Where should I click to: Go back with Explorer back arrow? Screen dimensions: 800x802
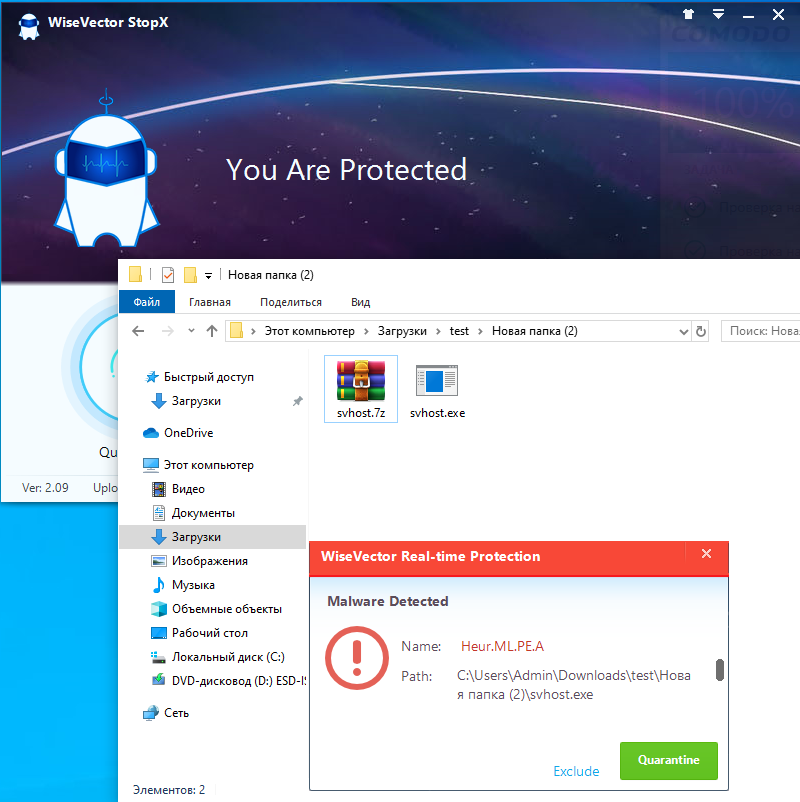pyautogui.click(x=138, y=331)
